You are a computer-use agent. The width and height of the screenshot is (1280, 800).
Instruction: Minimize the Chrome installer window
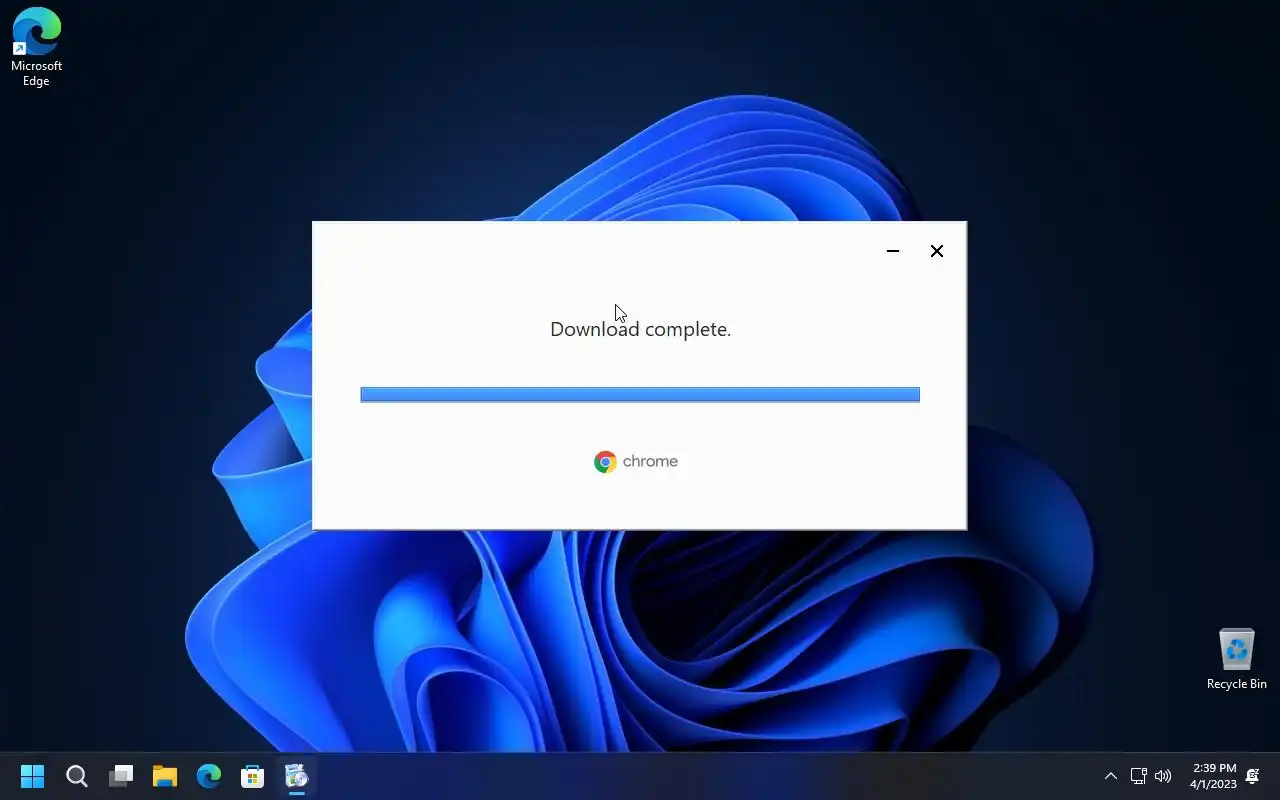pos(893,251)
